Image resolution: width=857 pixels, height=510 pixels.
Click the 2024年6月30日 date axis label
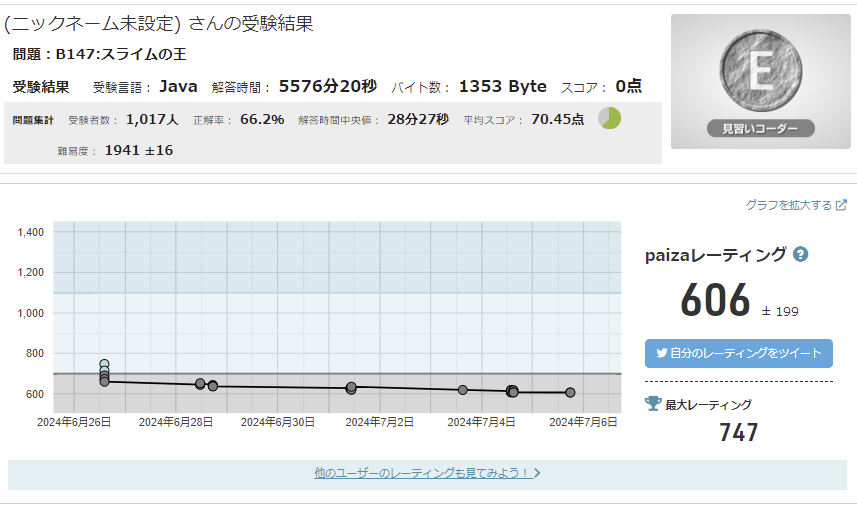point(277,422)
